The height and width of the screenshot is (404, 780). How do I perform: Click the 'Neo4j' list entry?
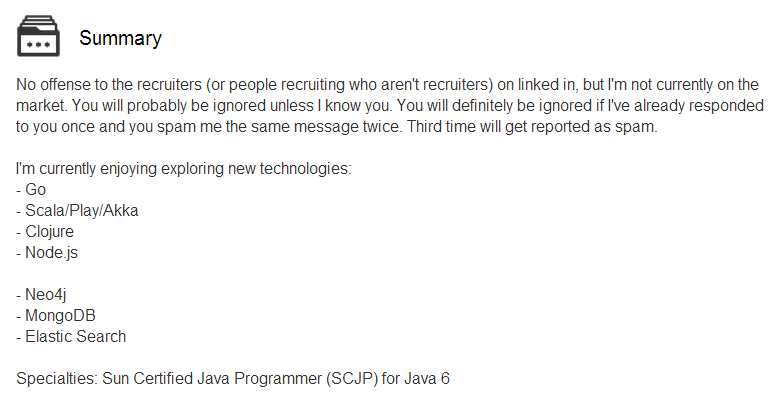tap(41, 295)
